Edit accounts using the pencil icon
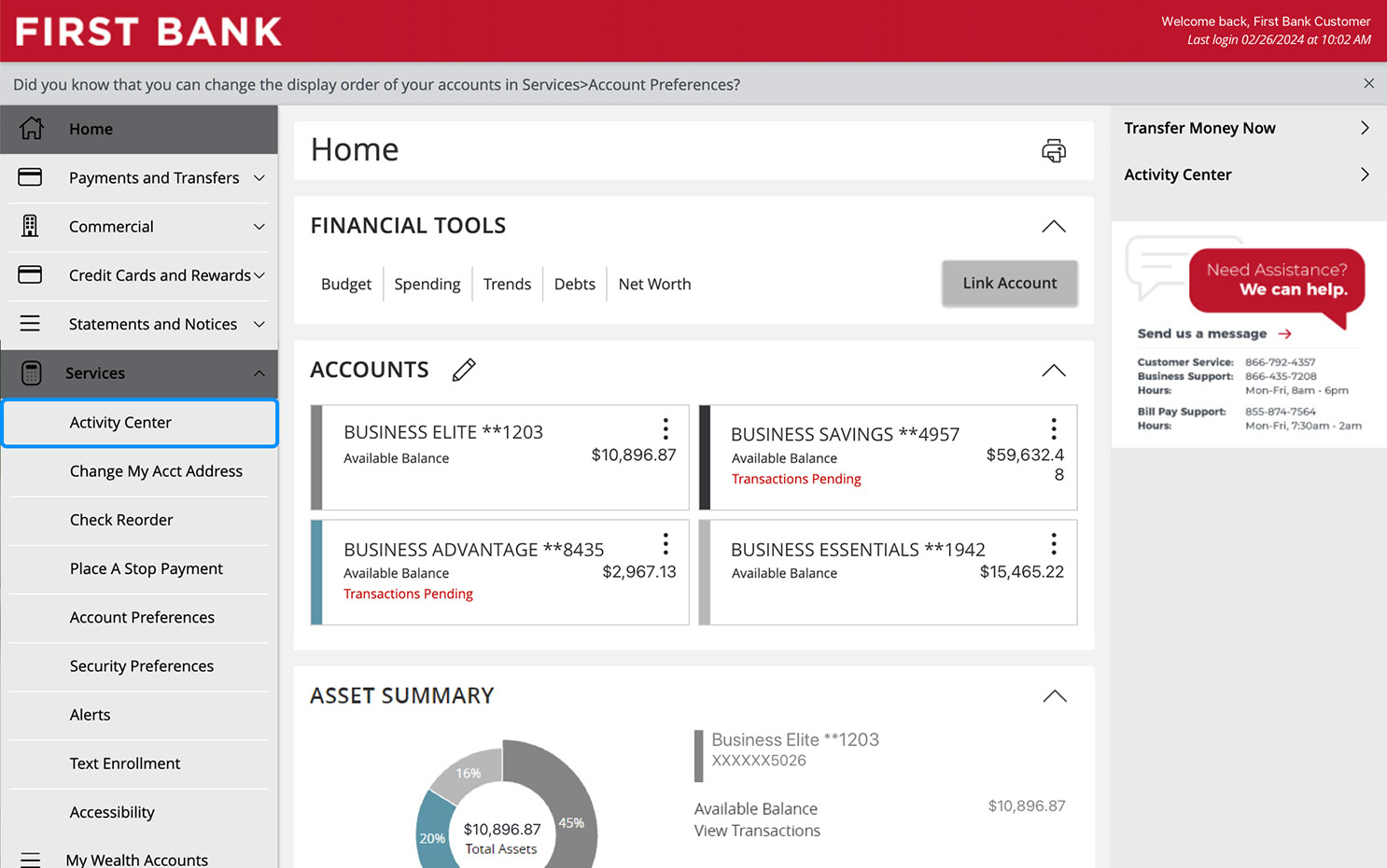 (x=464, y=370)
